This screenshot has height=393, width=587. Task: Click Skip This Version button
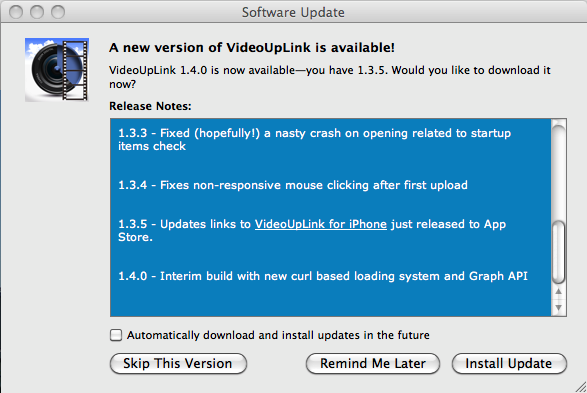coord(178,363)
